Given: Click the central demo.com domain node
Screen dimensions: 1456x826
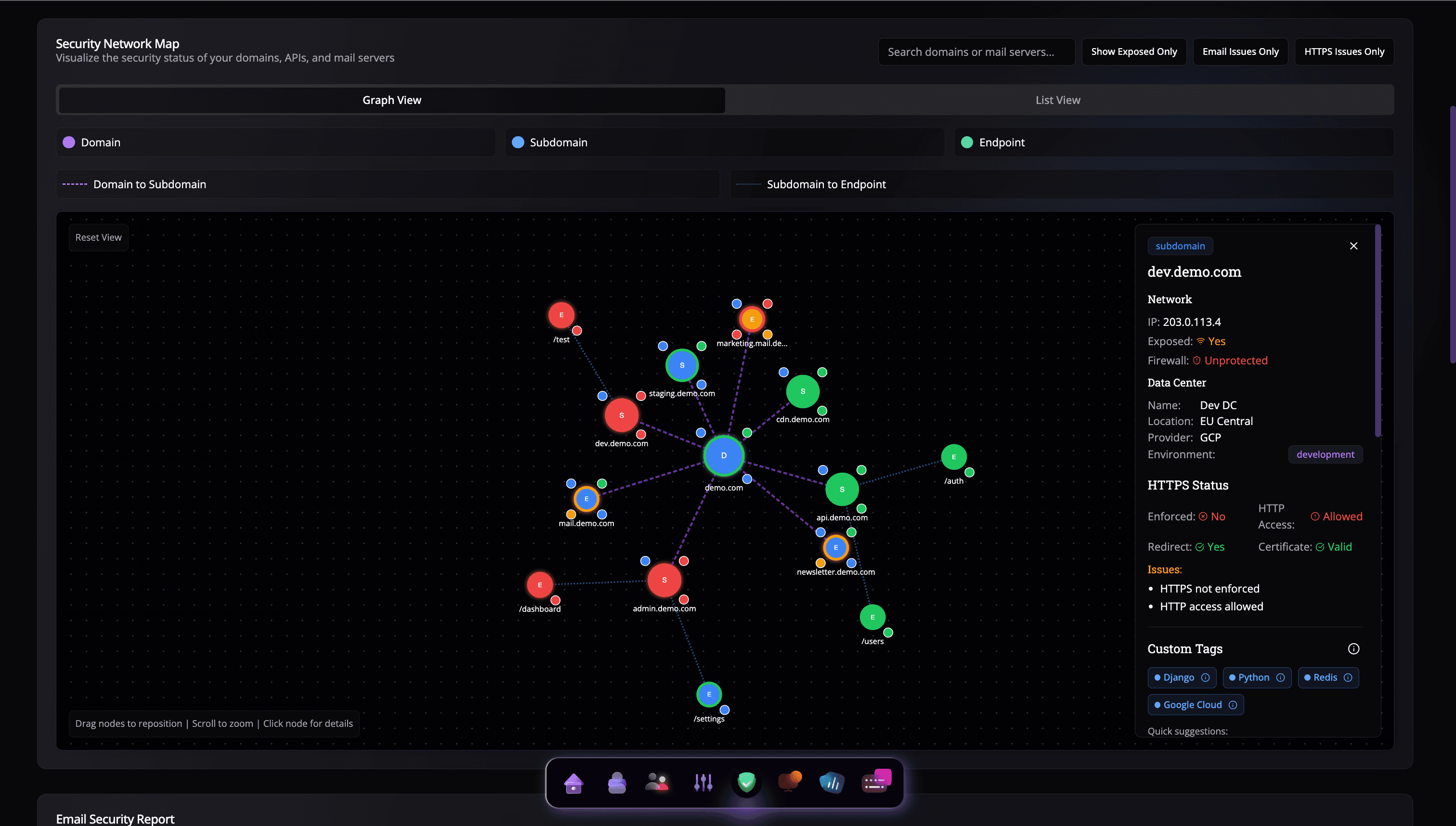Looking at the screenshot, I should click(724, 455).
